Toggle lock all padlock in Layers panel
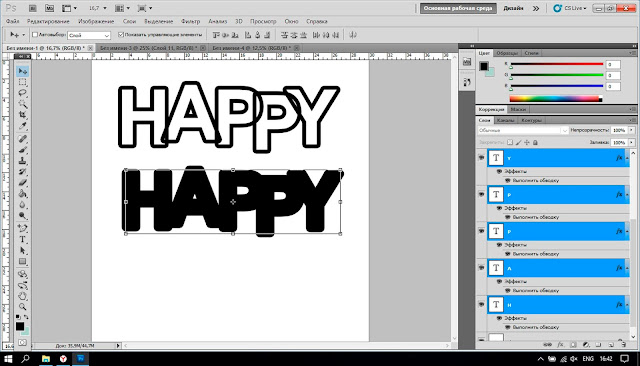The width and height of the screenshot is (640, 366). [x=536, y=142]
